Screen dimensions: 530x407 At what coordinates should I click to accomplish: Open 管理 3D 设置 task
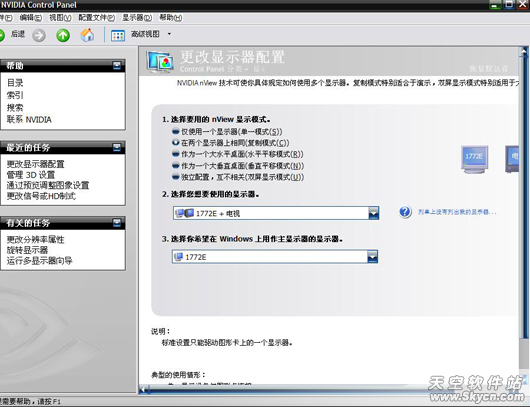[31, 175]
